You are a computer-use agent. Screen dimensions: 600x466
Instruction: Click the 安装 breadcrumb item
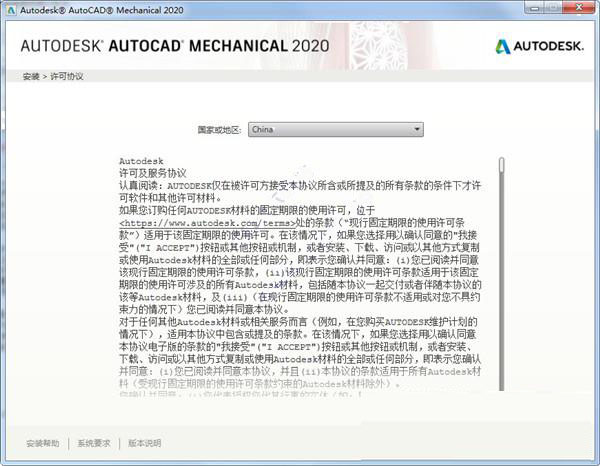(x=31, y=77)
